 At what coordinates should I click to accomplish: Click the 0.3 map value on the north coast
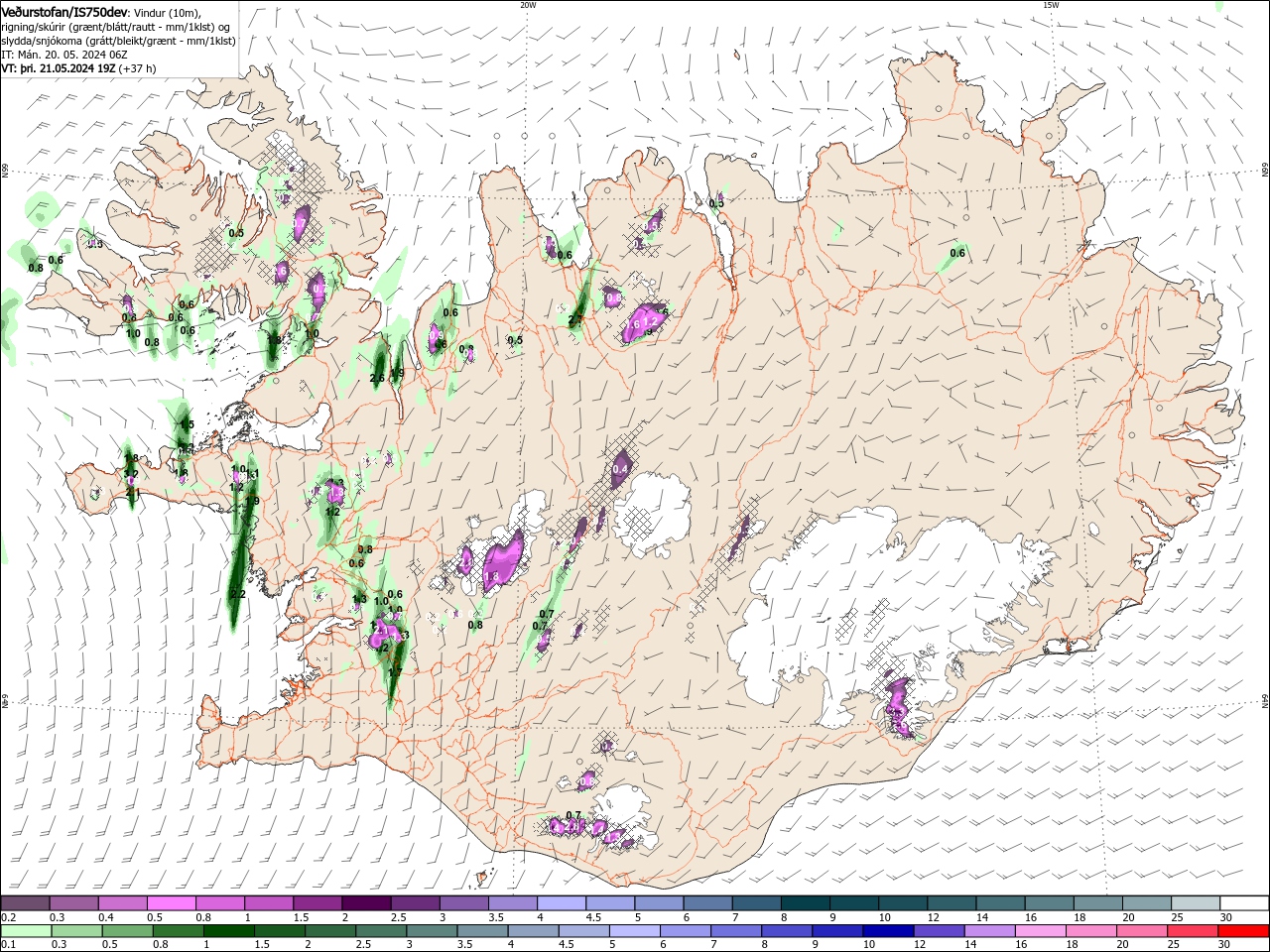716,203
